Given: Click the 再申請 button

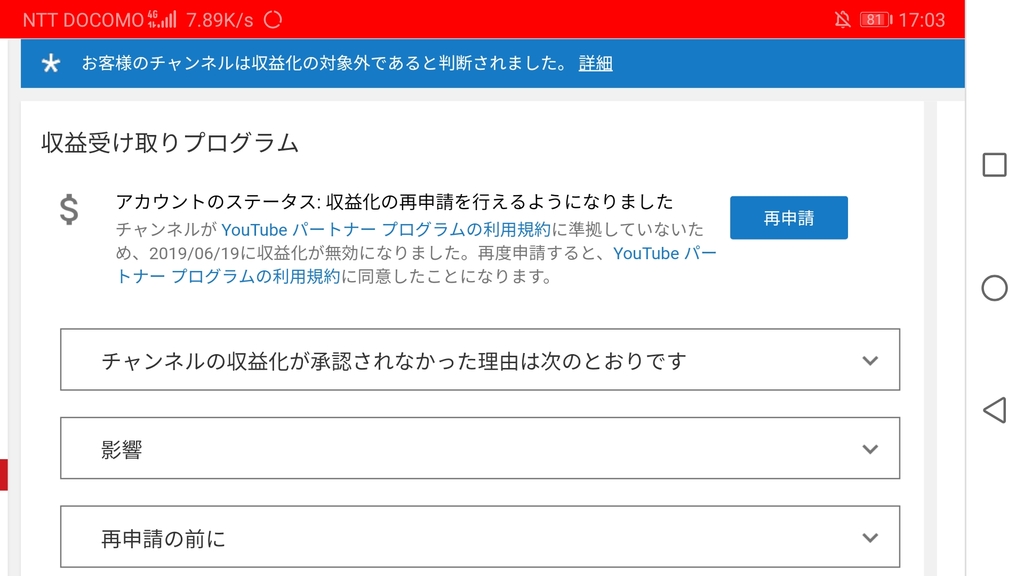Looking at the screenshot, I should click(788, 217).
